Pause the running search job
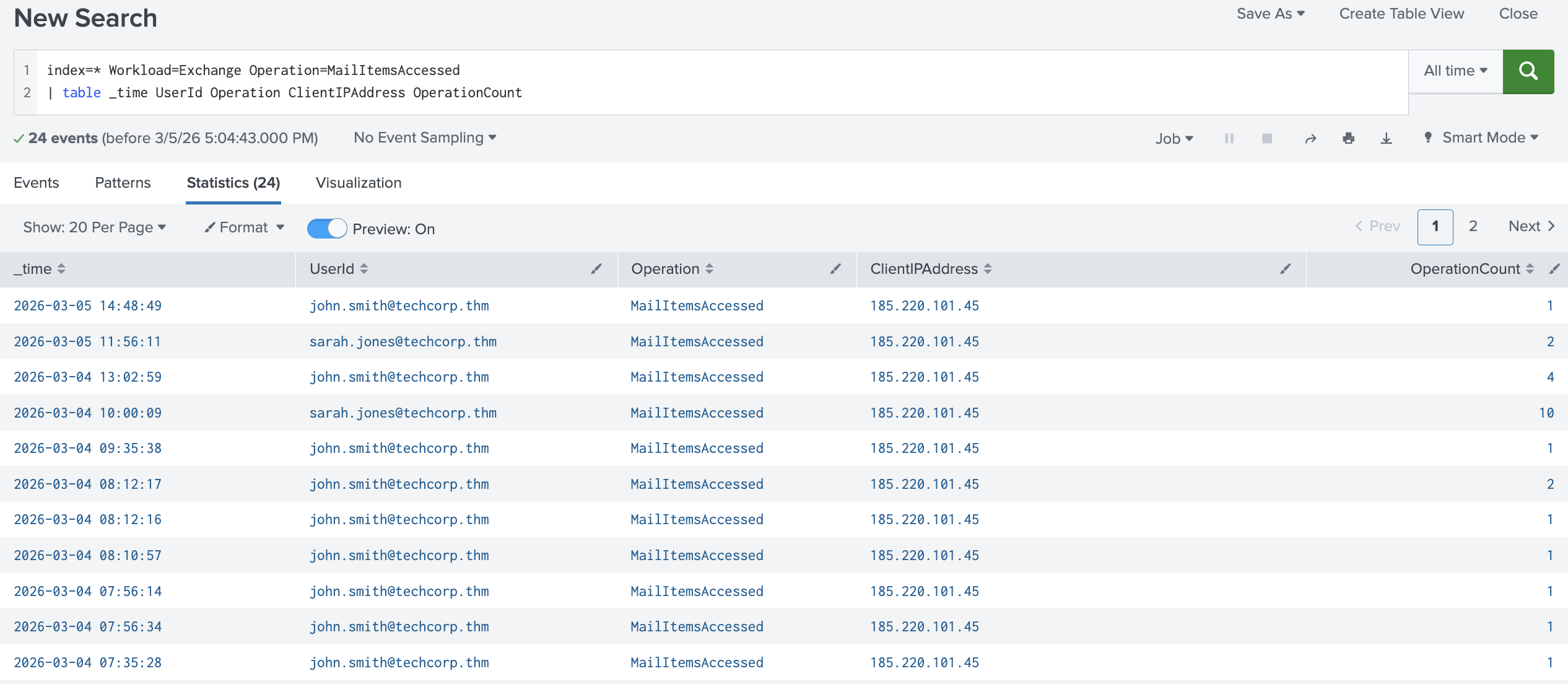 click(x=1229, y=138)
